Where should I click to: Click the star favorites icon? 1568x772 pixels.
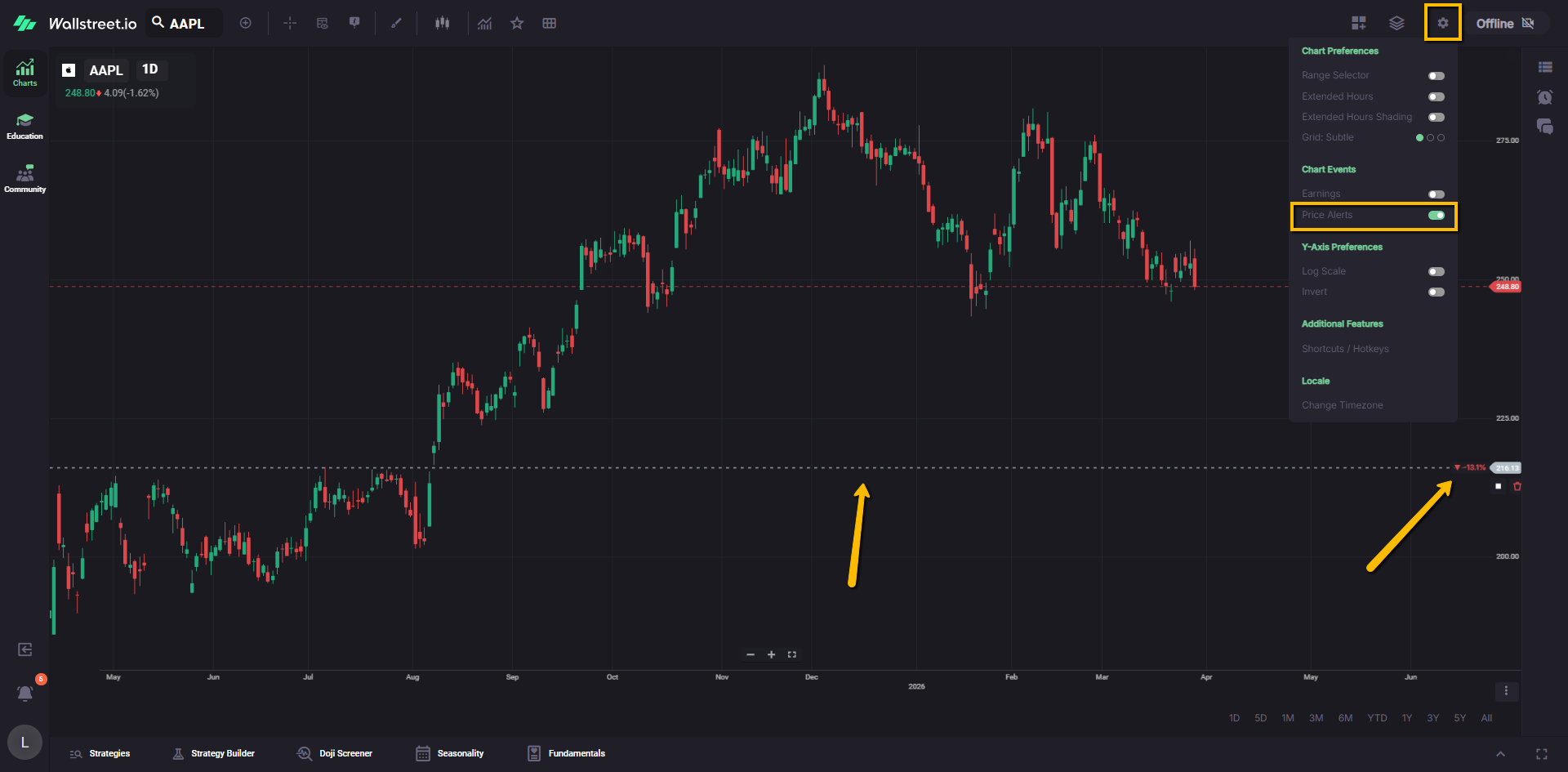pyautogui.click(x=517, y=24)
